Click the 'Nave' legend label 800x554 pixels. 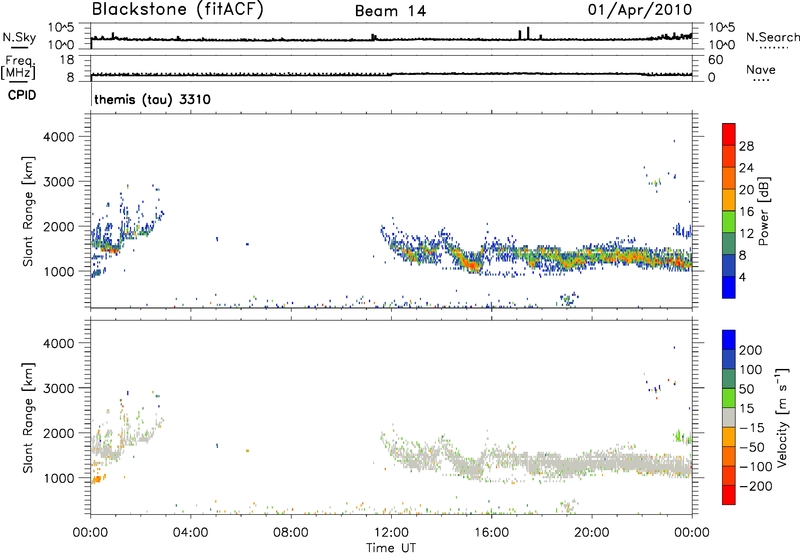point(760,69)
